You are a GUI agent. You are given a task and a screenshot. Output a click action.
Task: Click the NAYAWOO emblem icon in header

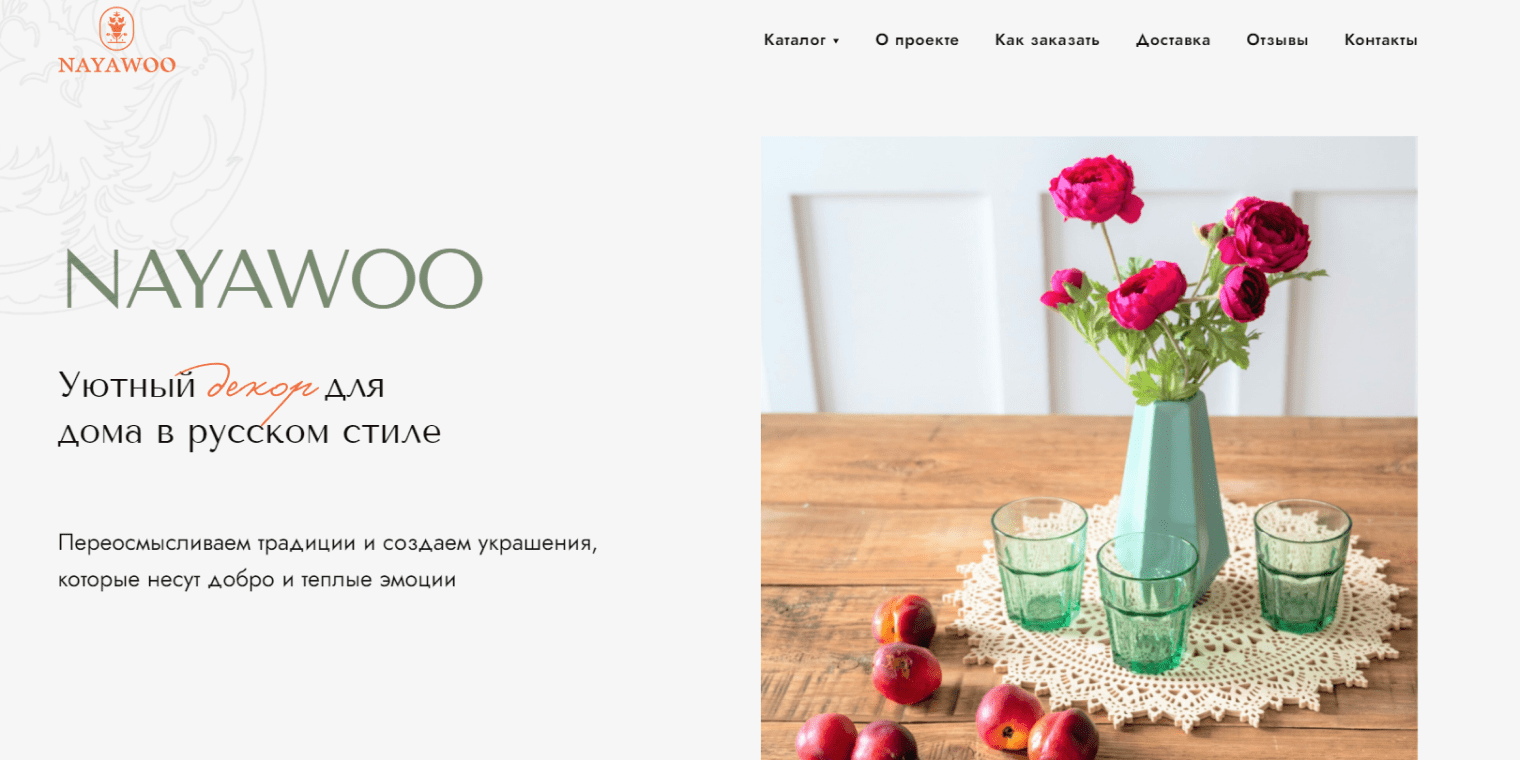point(117,28)
